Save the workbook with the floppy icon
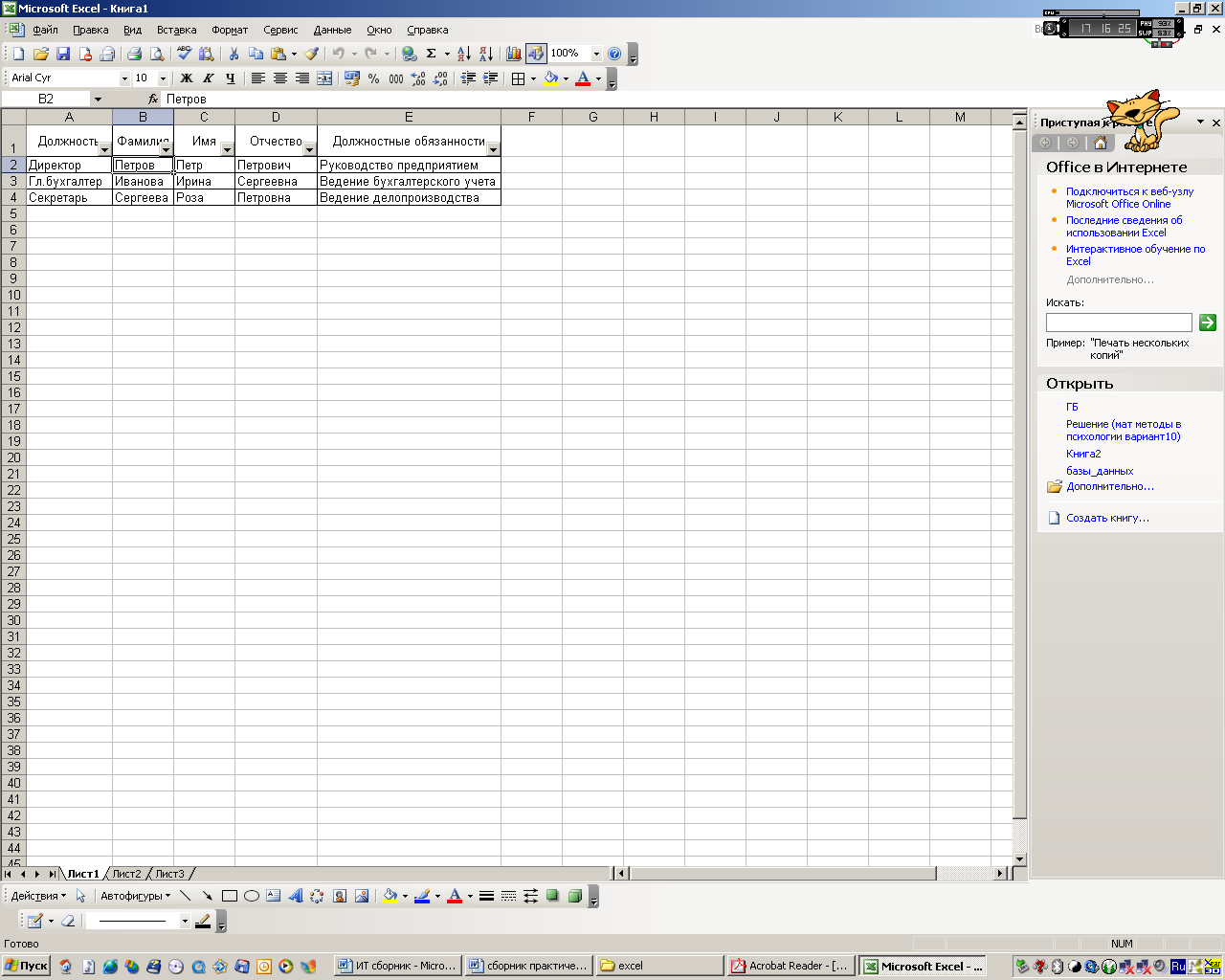This screenshot has width=1225, height=980. click(x=63, y=54)
